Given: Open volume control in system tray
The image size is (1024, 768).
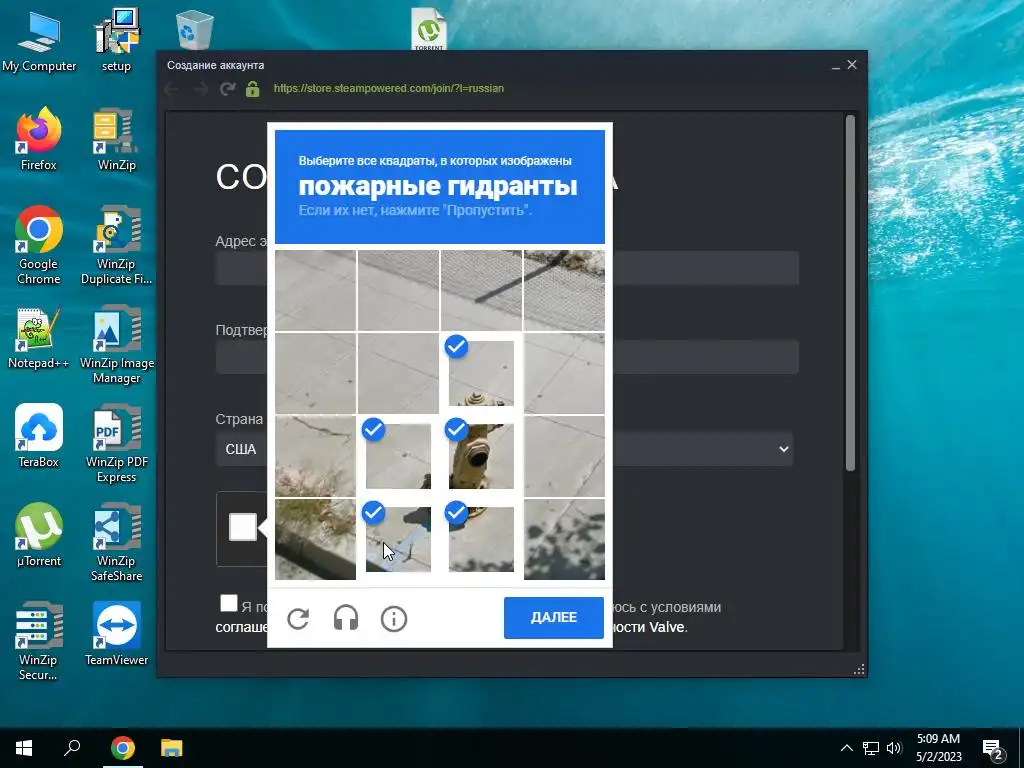Looking at the screenshot, I should click(x=894, y=748).
